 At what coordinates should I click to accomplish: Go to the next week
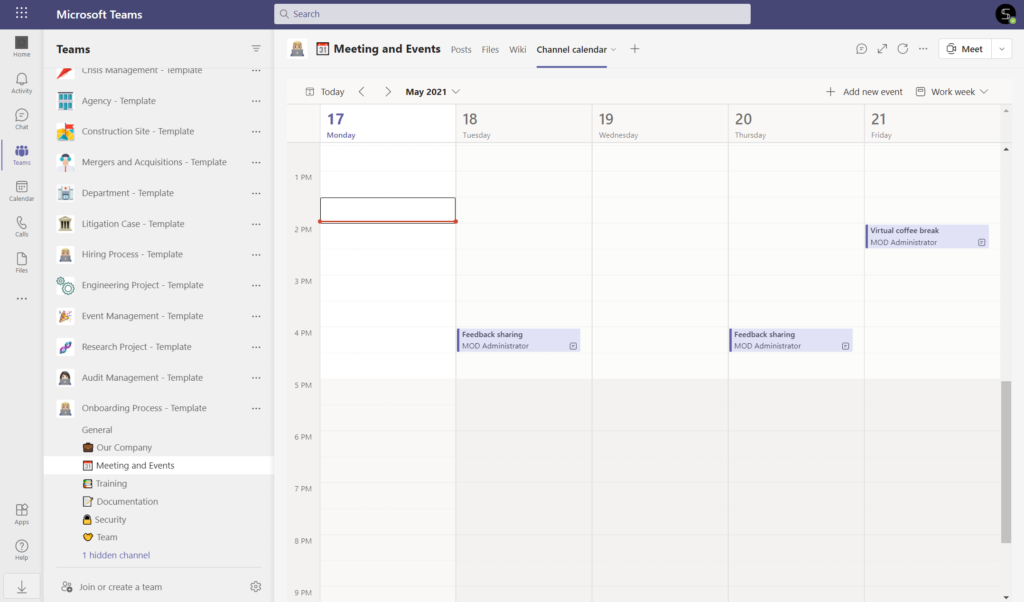(388, 91)
